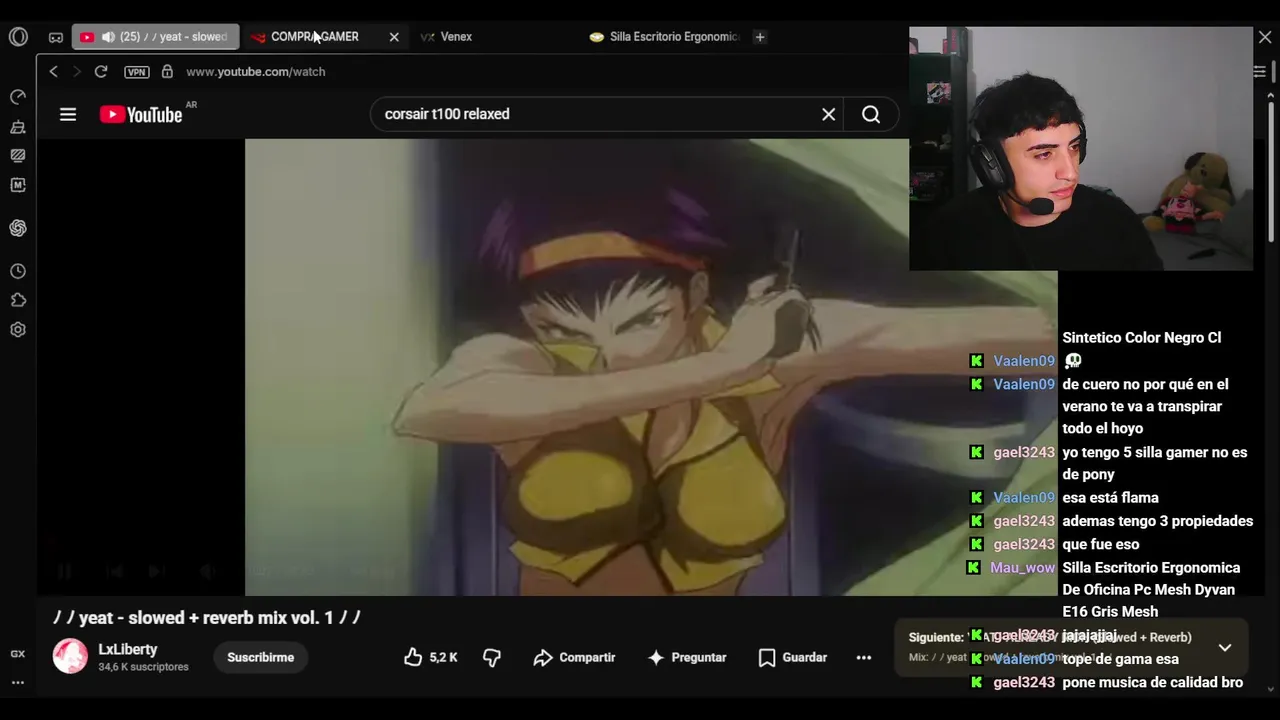Toggle the VPN badge in the address bar

click(x=137, y=72)
